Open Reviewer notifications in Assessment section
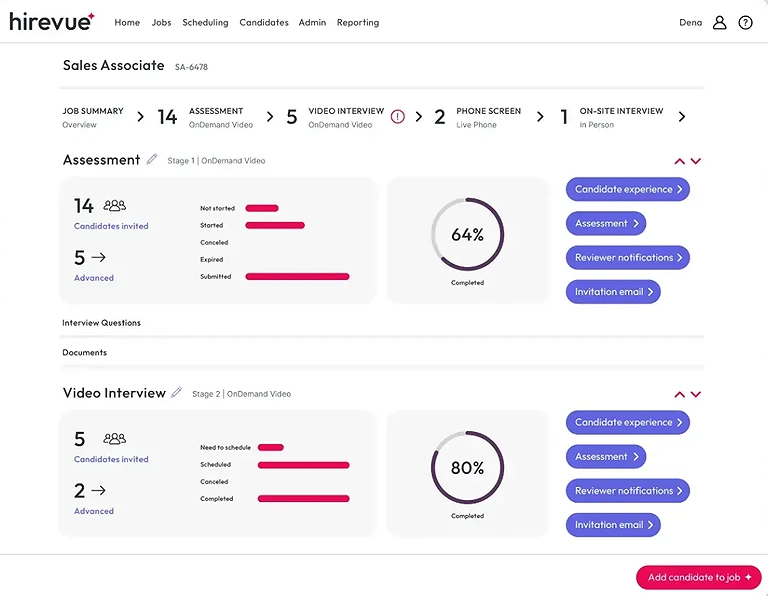Screen dimensions: 768x596 627,258
